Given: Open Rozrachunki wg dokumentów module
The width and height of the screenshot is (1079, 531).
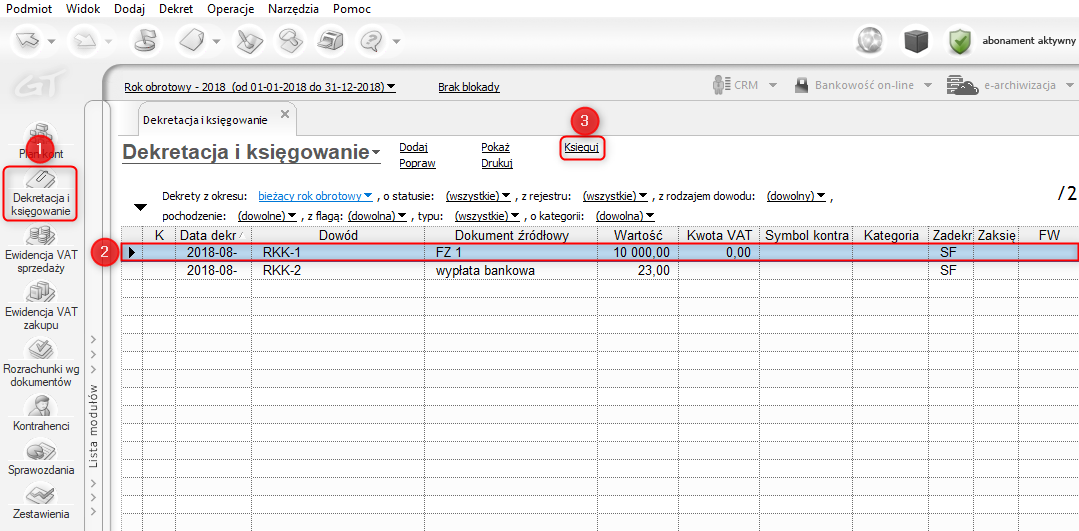Looking at the screenshot, I should [41, 362].
